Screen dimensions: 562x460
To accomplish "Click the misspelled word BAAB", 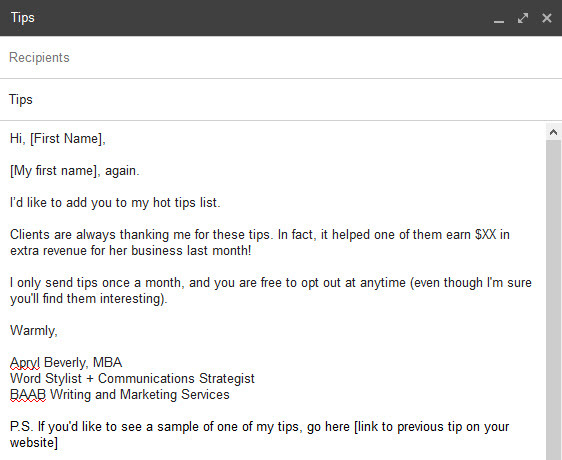I will pyautogui.click(x=28, y=394).
